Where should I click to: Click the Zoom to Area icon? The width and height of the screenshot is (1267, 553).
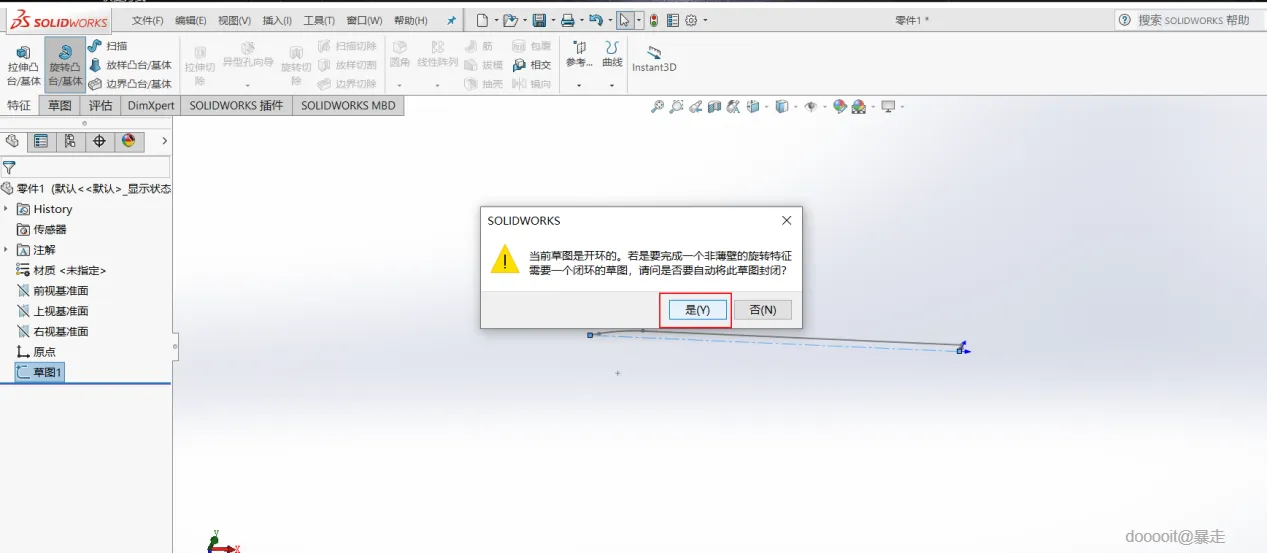[x=677, y=107]
